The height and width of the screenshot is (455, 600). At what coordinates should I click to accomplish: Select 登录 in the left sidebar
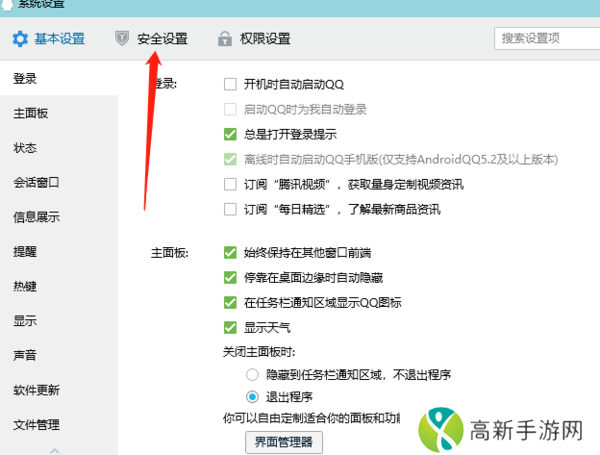[x=59, y=78]
